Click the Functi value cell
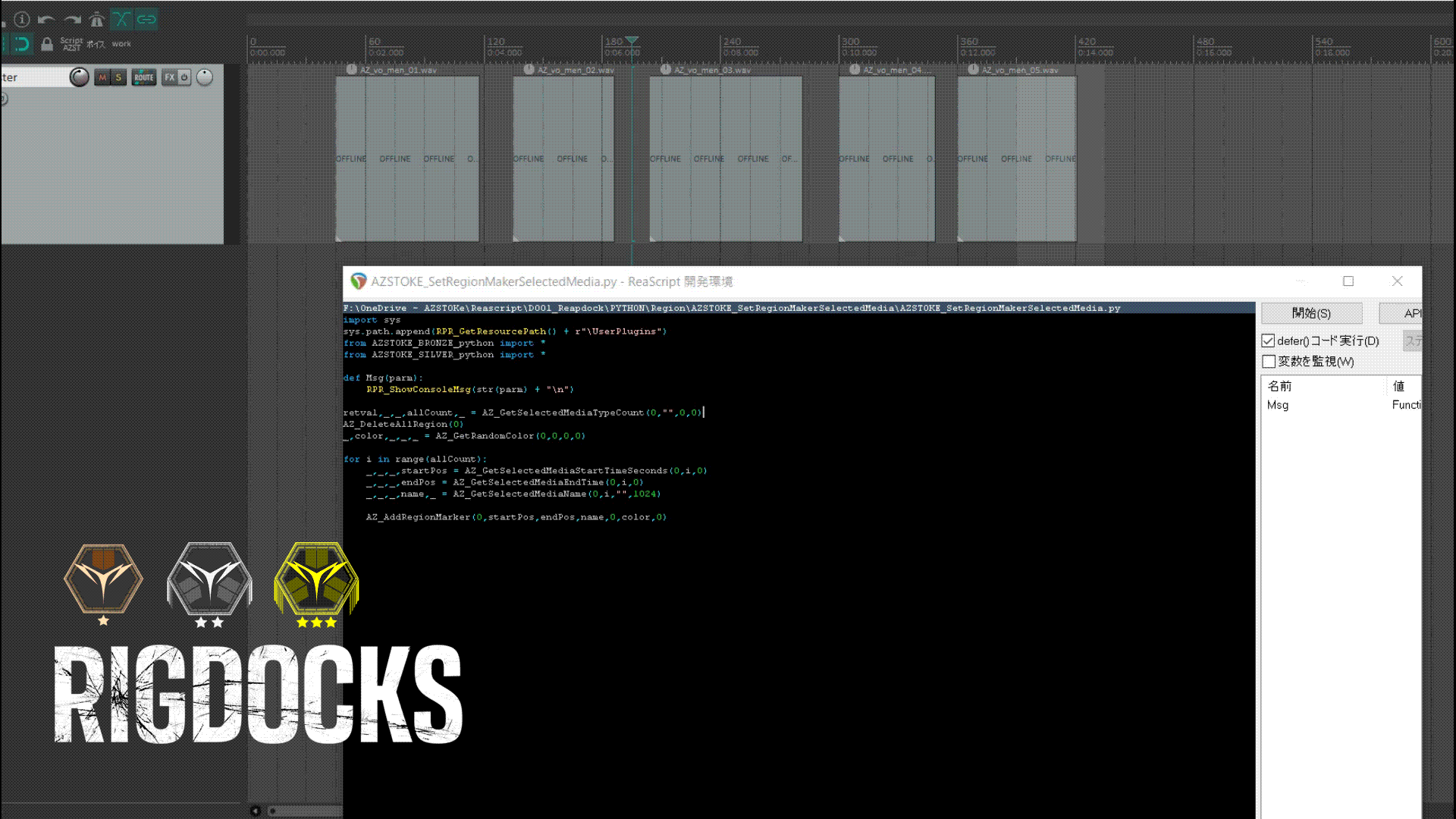Screen dimensions: 1456x819 [x=1406, y=405]
